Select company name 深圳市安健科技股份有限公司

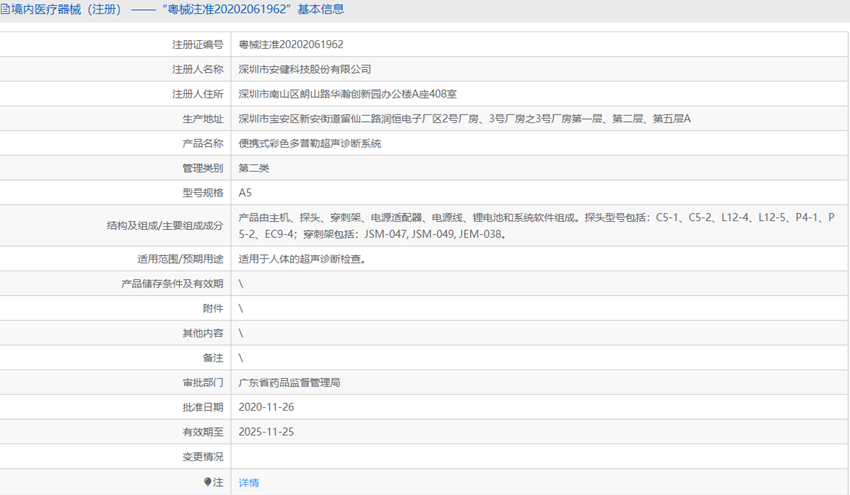(x=305, y=69)
